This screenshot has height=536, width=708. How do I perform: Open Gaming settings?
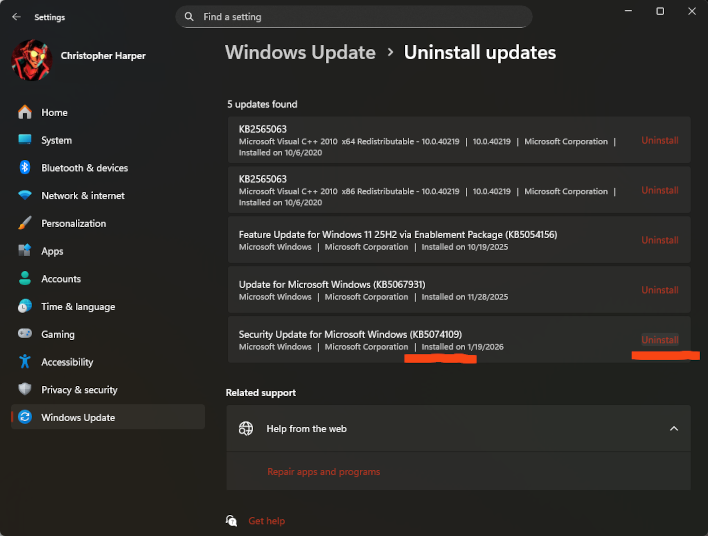108,334
